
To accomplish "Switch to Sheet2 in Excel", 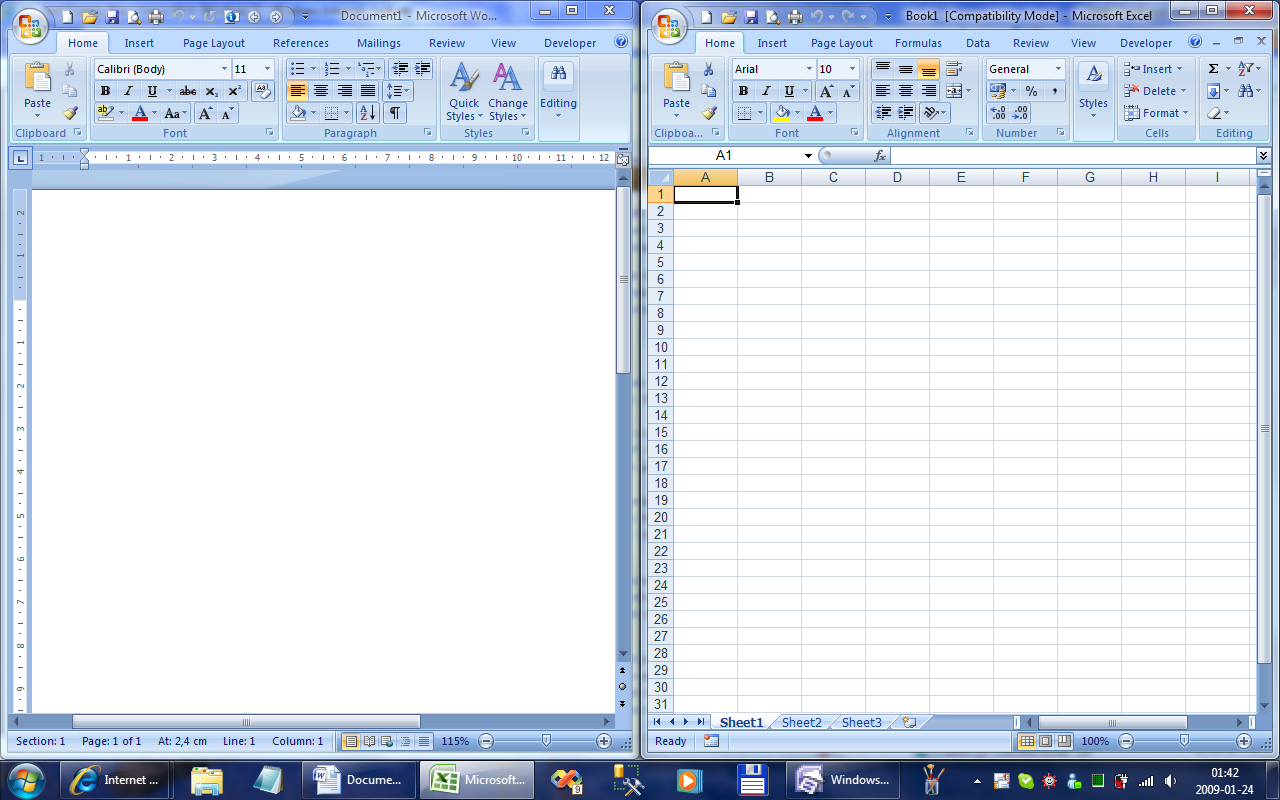I will point(802,722).
